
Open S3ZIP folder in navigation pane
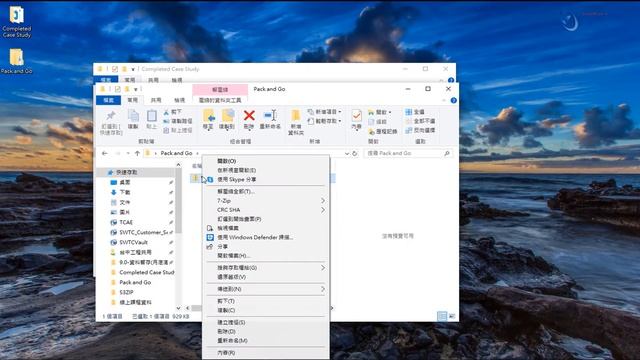[126, 292]
